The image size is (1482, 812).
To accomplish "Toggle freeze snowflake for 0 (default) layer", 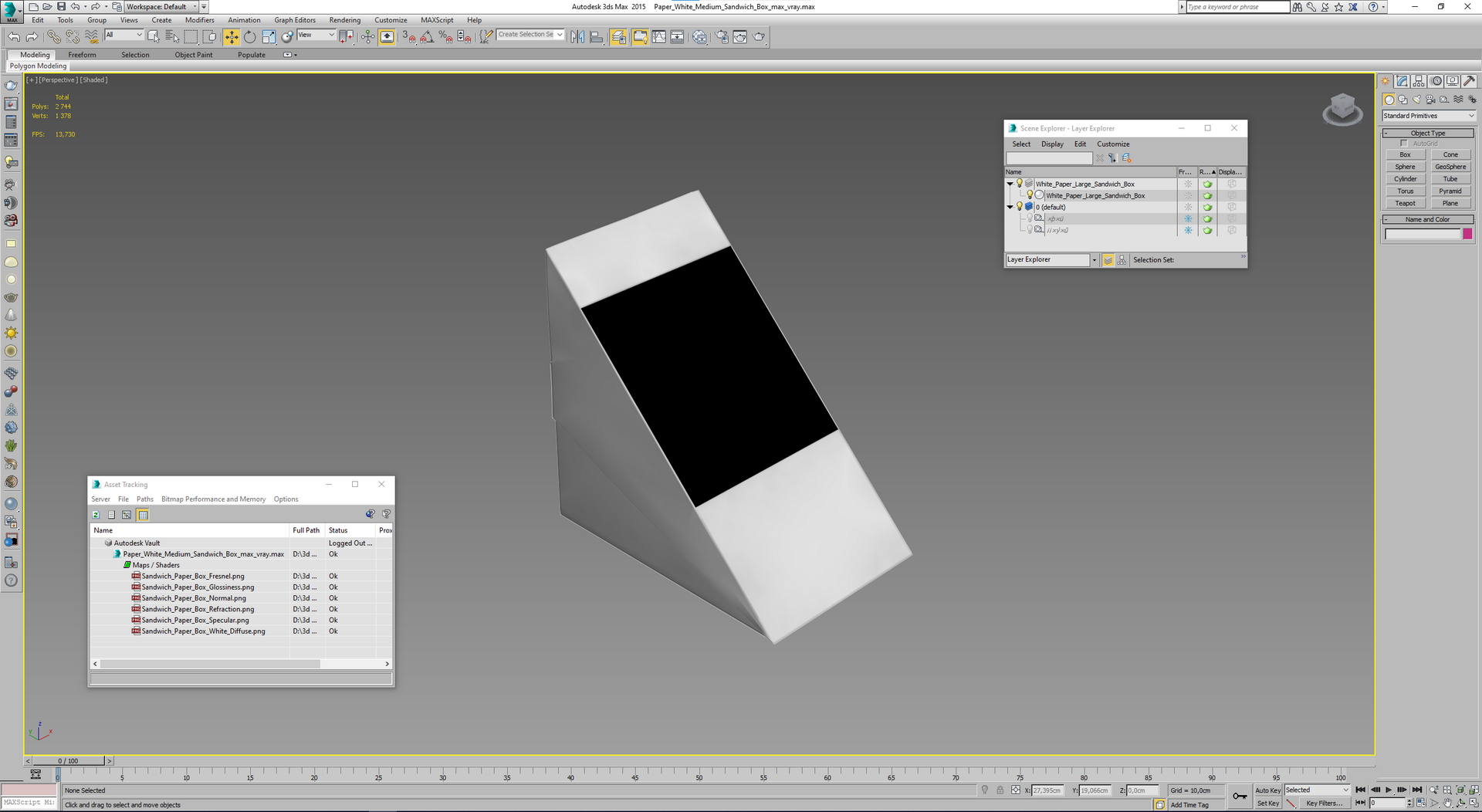I will pos(1188,207).
